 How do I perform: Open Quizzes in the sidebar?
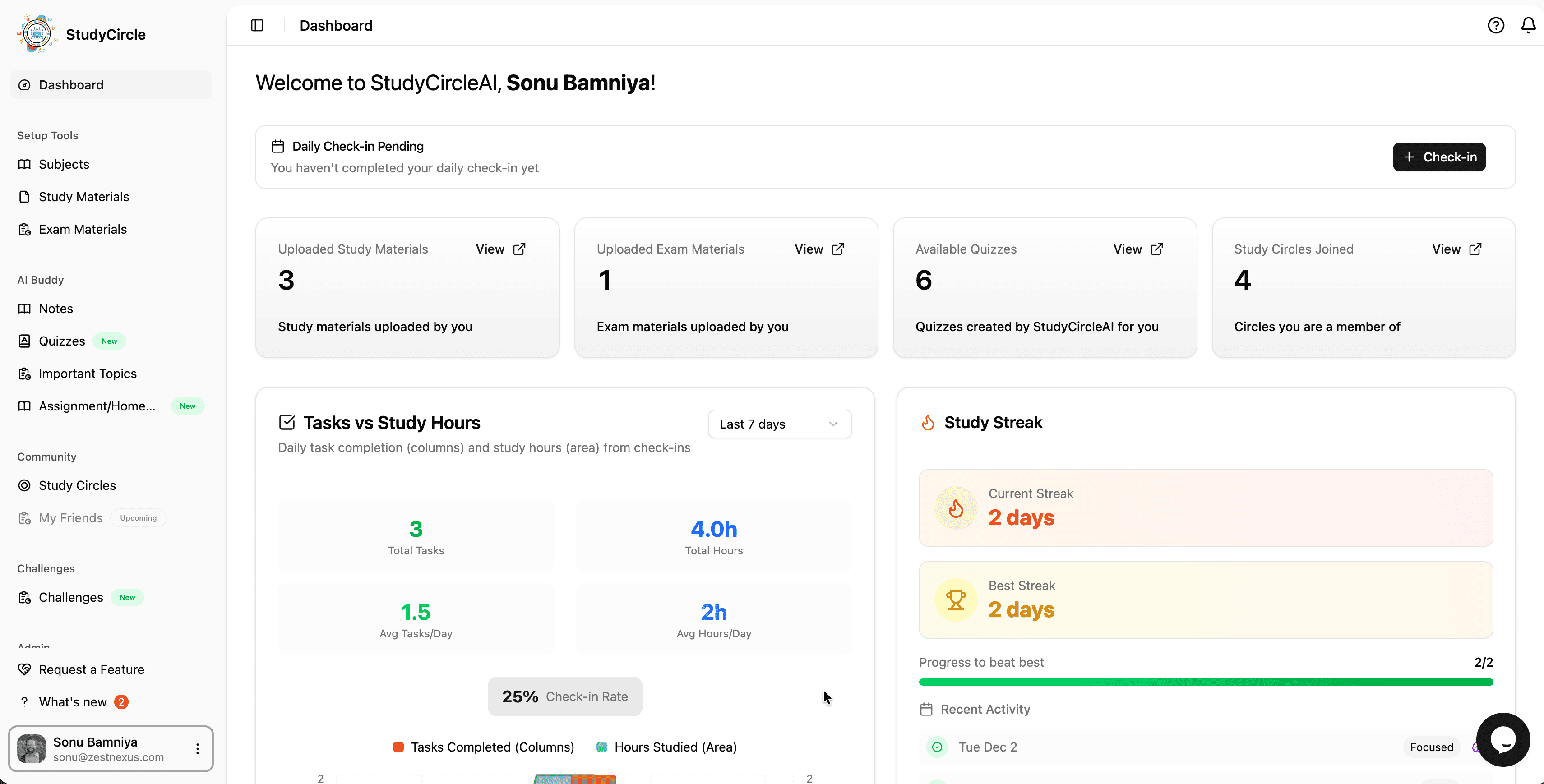[62, 341]
